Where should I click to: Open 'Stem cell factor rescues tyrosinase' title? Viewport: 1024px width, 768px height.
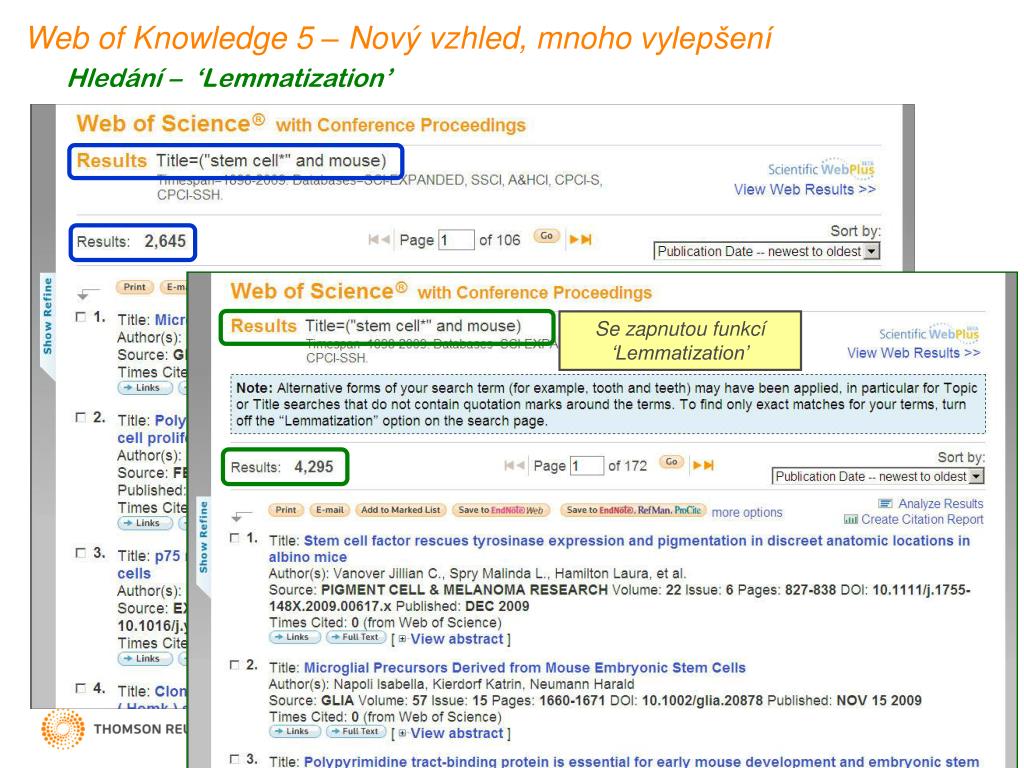pos(619,549)
